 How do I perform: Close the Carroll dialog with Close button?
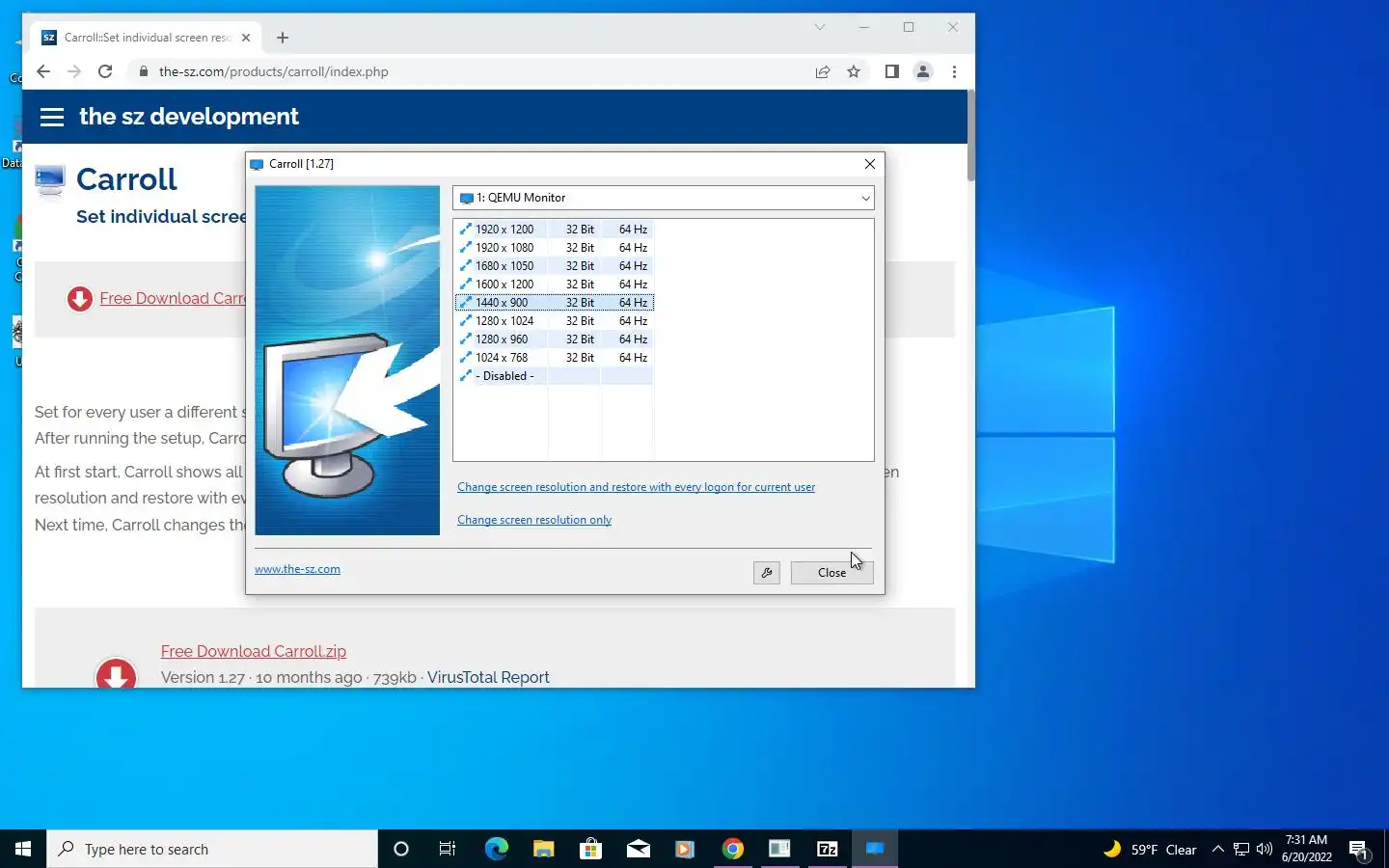coord(831,573)
